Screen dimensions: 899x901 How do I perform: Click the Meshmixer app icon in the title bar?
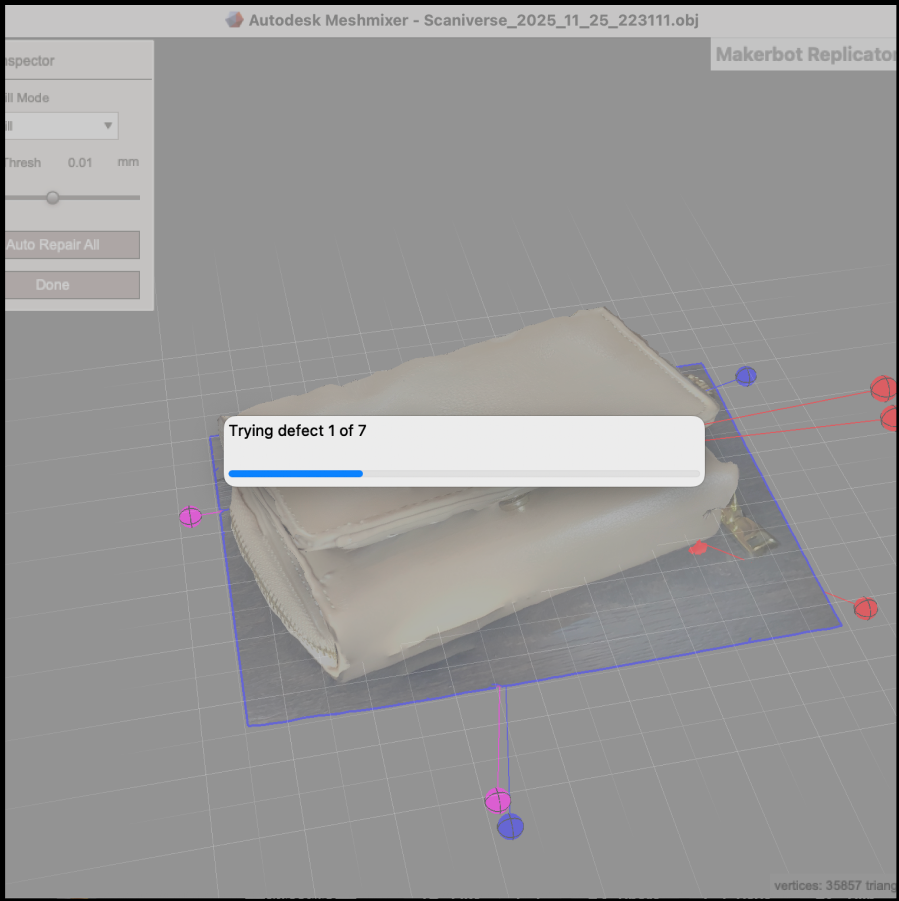[234, 18]
